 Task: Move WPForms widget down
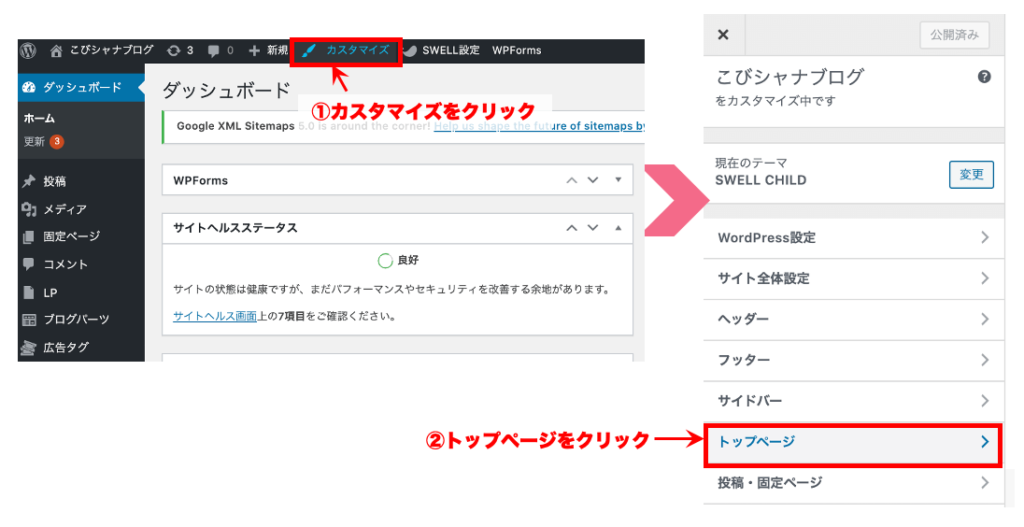(593, 180)
